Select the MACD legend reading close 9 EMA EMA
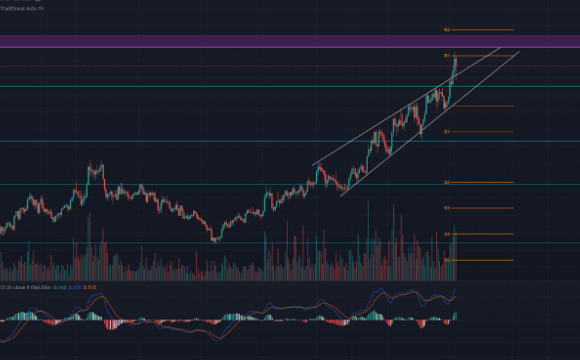 point(25,287)
